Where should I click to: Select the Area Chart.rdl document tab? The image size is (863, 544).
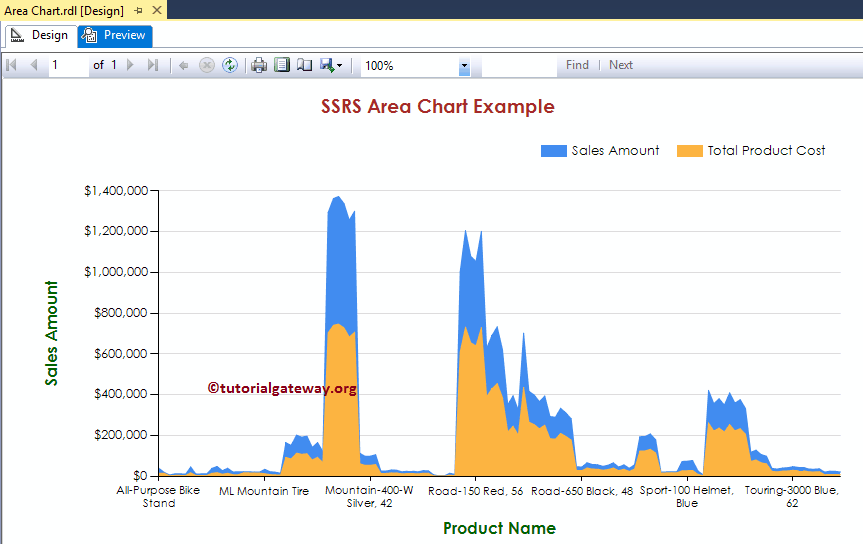(64, 10)
